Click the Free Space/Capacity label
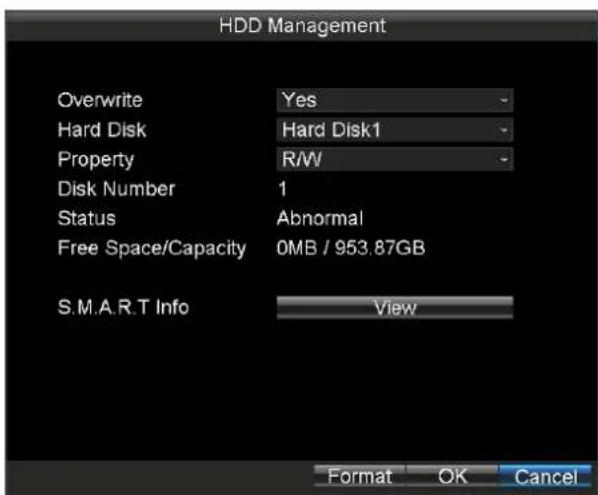 pyautogui.click(x=152, y=249)
